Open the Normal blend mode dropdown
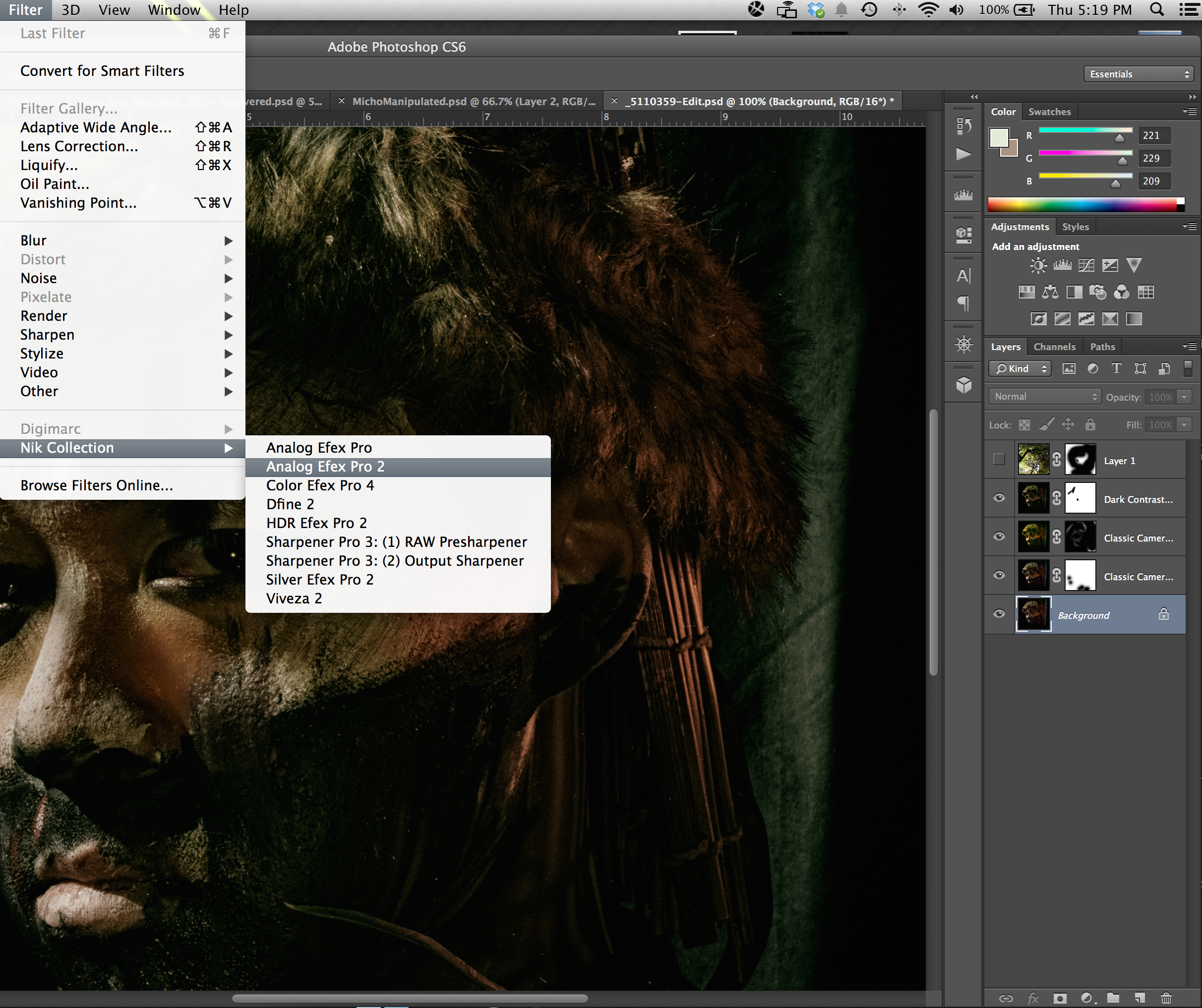Screen dimensions: 1202x1008 point(1045,396)
